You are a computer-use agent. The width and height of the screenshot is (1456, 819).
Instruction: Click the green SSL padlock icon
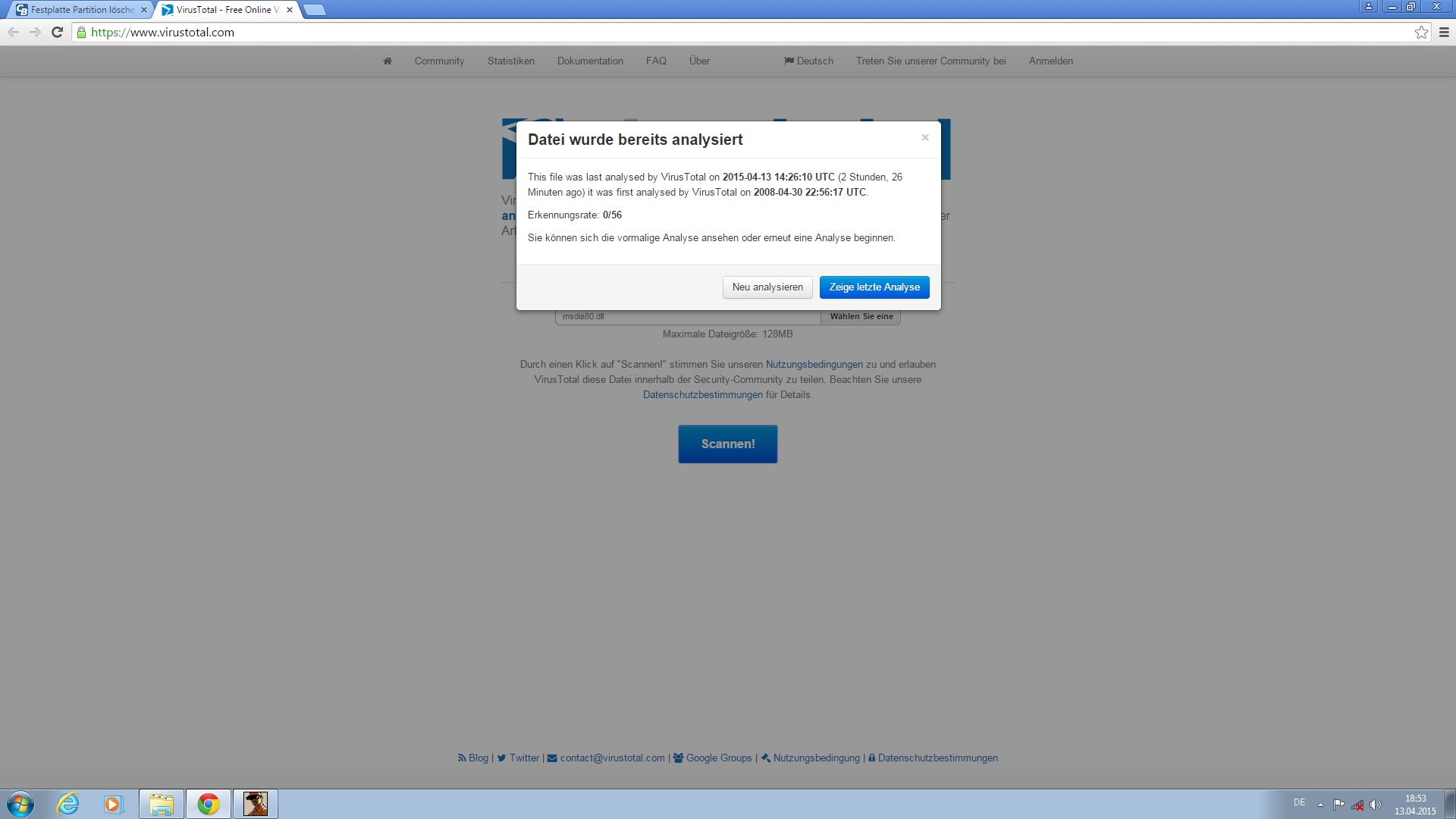[82, 32]
